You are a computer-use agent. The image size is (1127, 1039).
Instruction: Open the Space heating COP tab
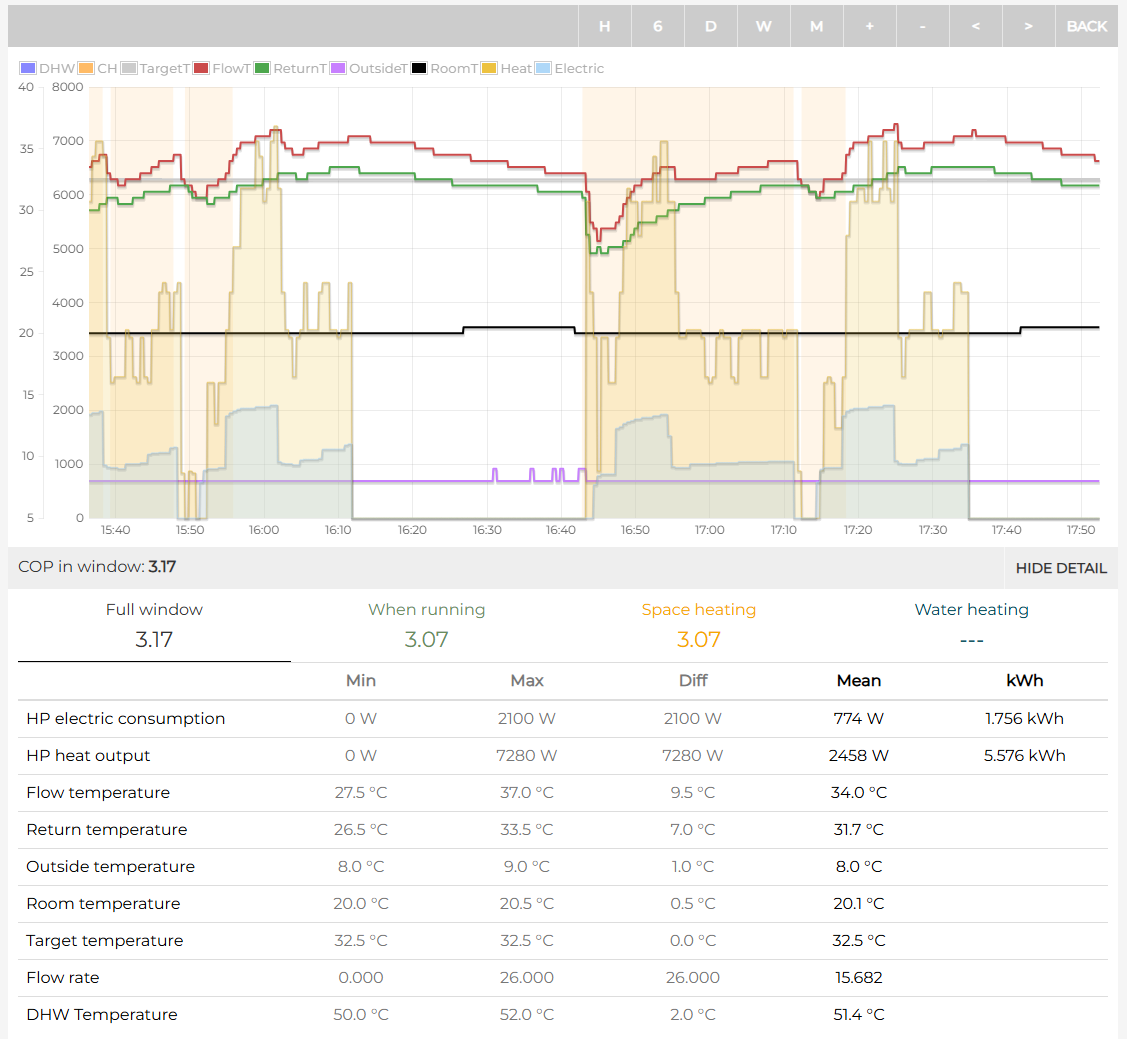[698, 625]
